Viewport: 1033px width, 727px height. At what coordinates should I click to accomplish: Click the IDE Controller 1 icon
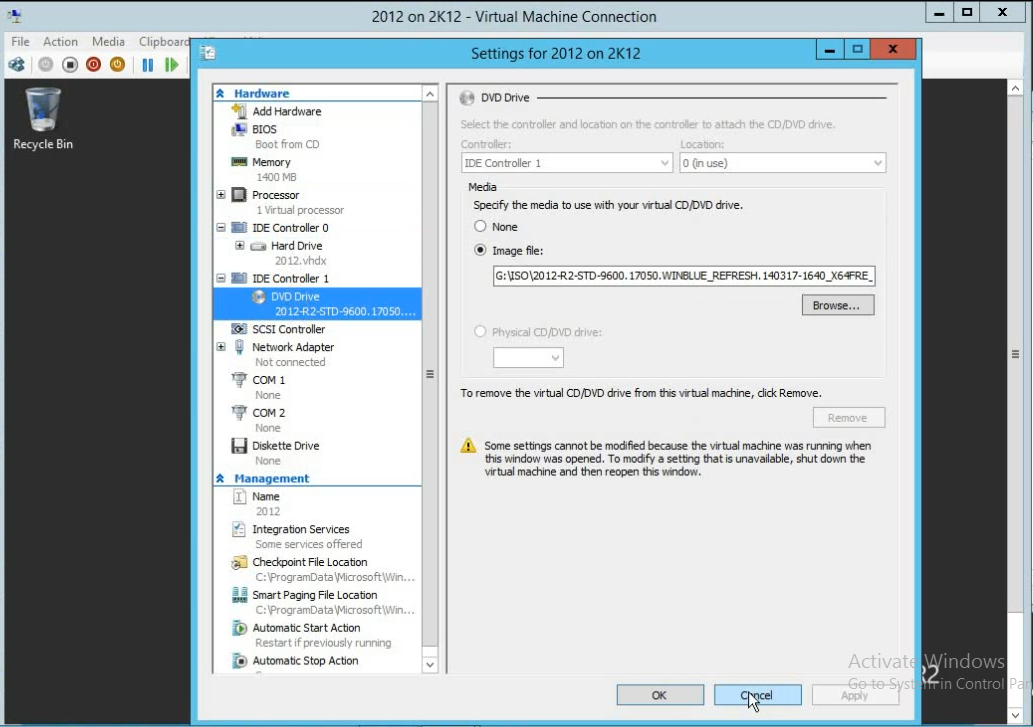(x=239, y=279)
